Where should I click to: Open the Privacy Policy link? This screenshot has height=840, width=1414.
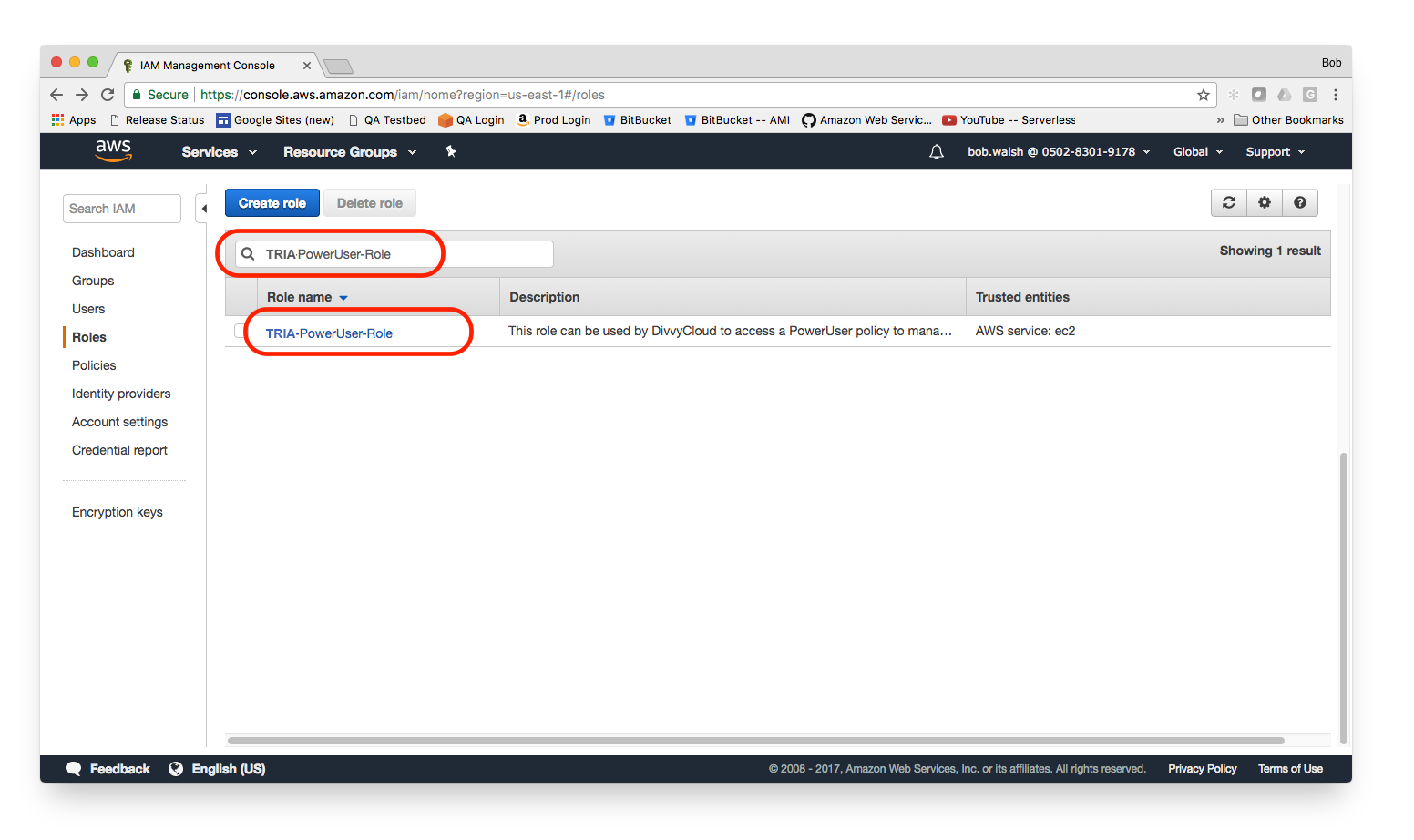tap(1203, 769)
